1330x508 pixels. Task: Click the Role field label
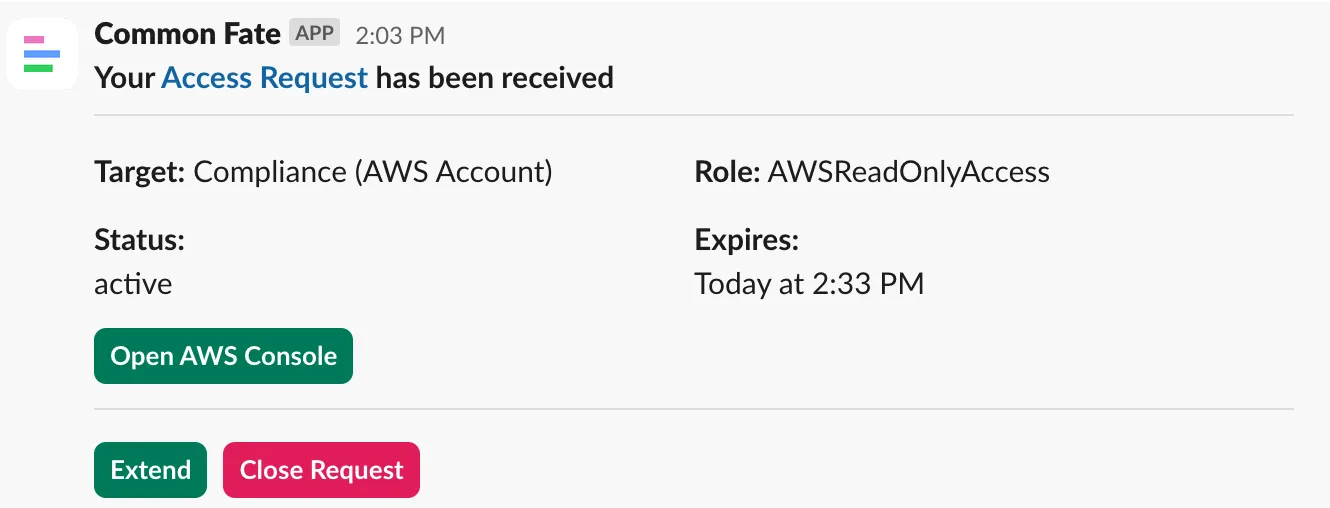click(x=727, y=172)
